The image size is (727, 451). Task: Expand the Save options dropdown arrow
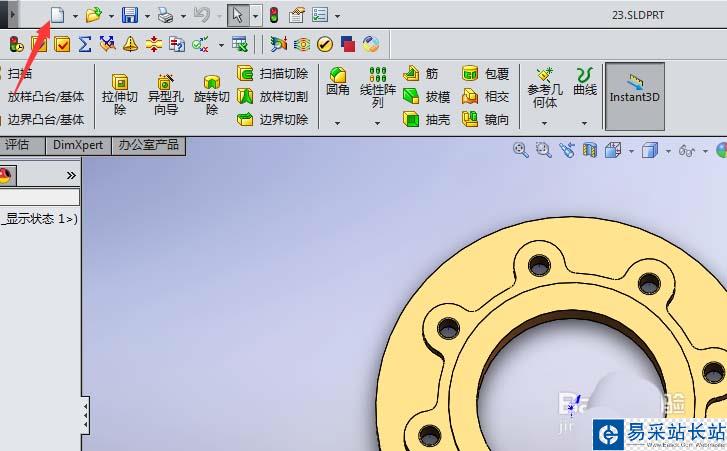coord(147,16)
